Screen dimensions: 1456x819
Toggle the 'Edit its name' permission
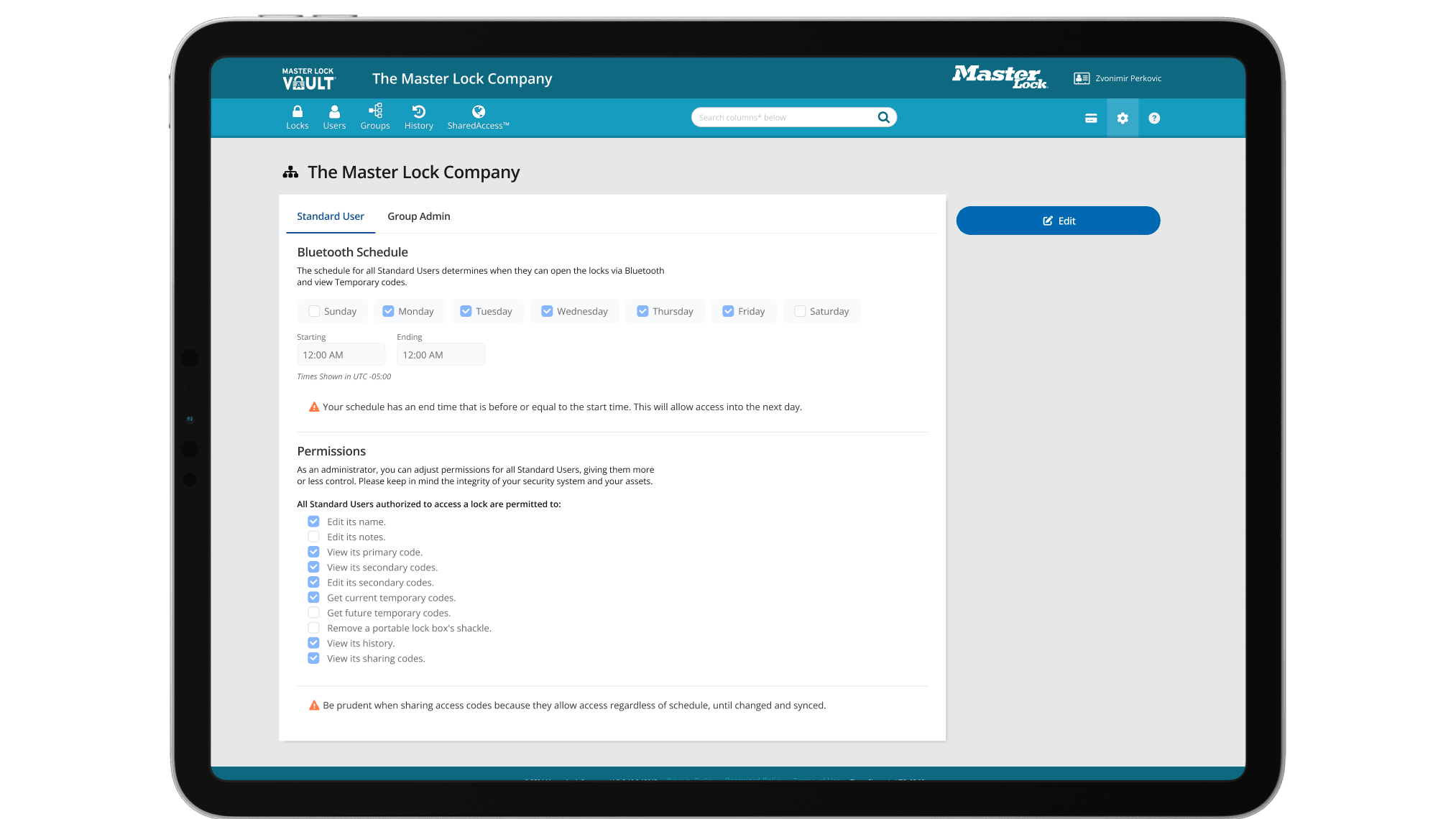click(x=313, y=522)
